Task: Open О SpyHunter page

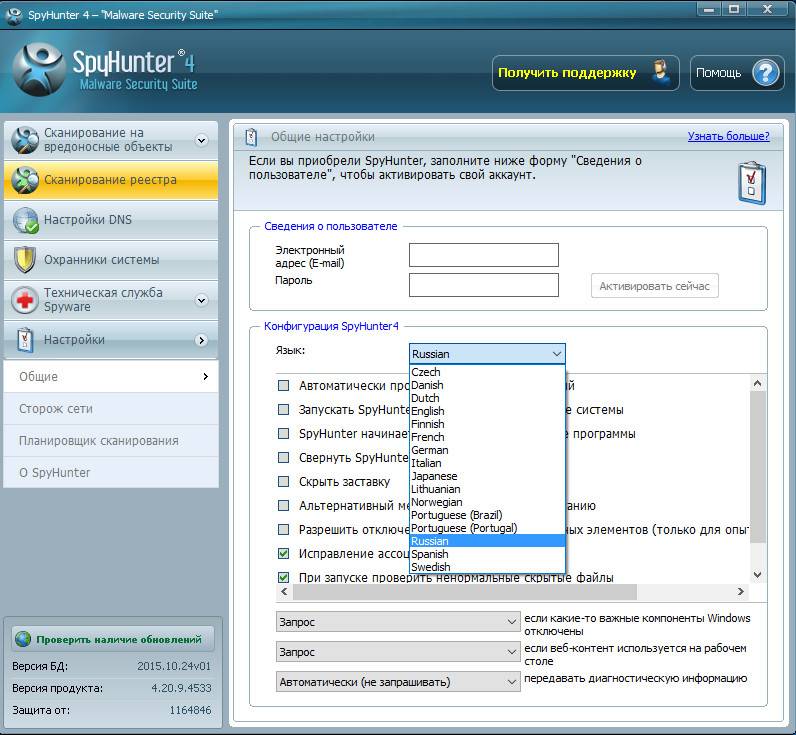Action: point(111,473)
